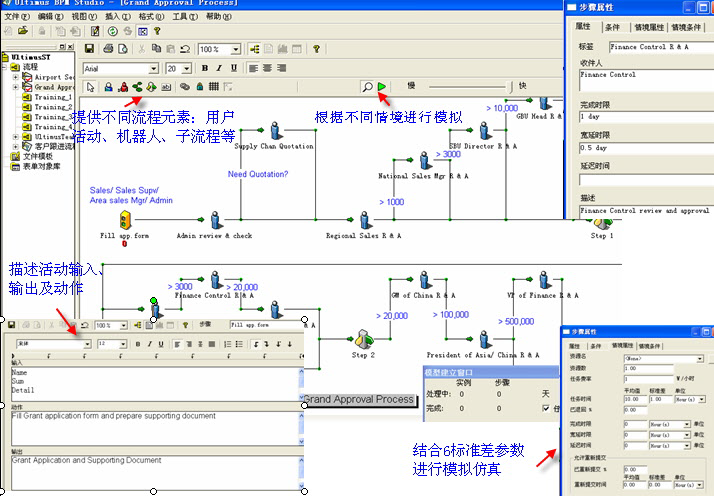
Task: Click the Grand Approval Process button
Action: pos(359,400)
